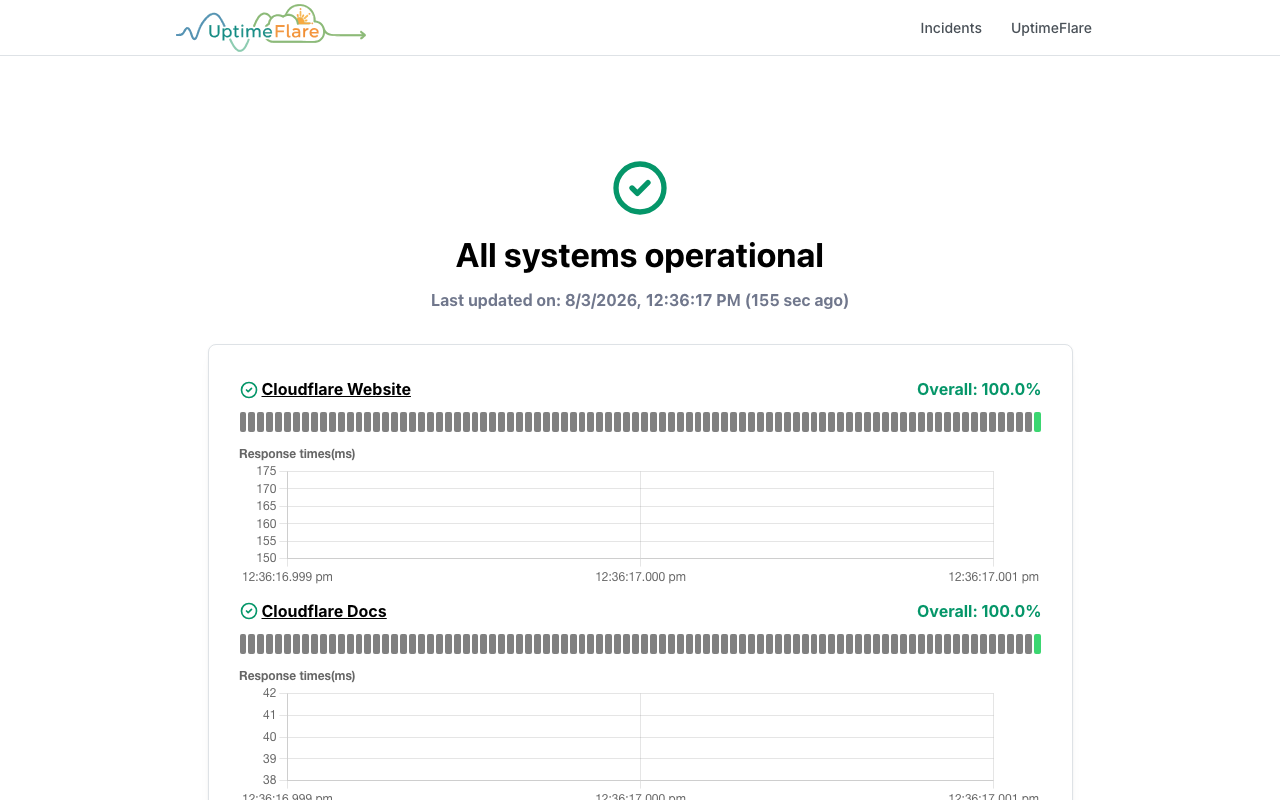Click the 12:36:16.999 pm label under the Website chart
The image size is (1280, 800).
287,577
